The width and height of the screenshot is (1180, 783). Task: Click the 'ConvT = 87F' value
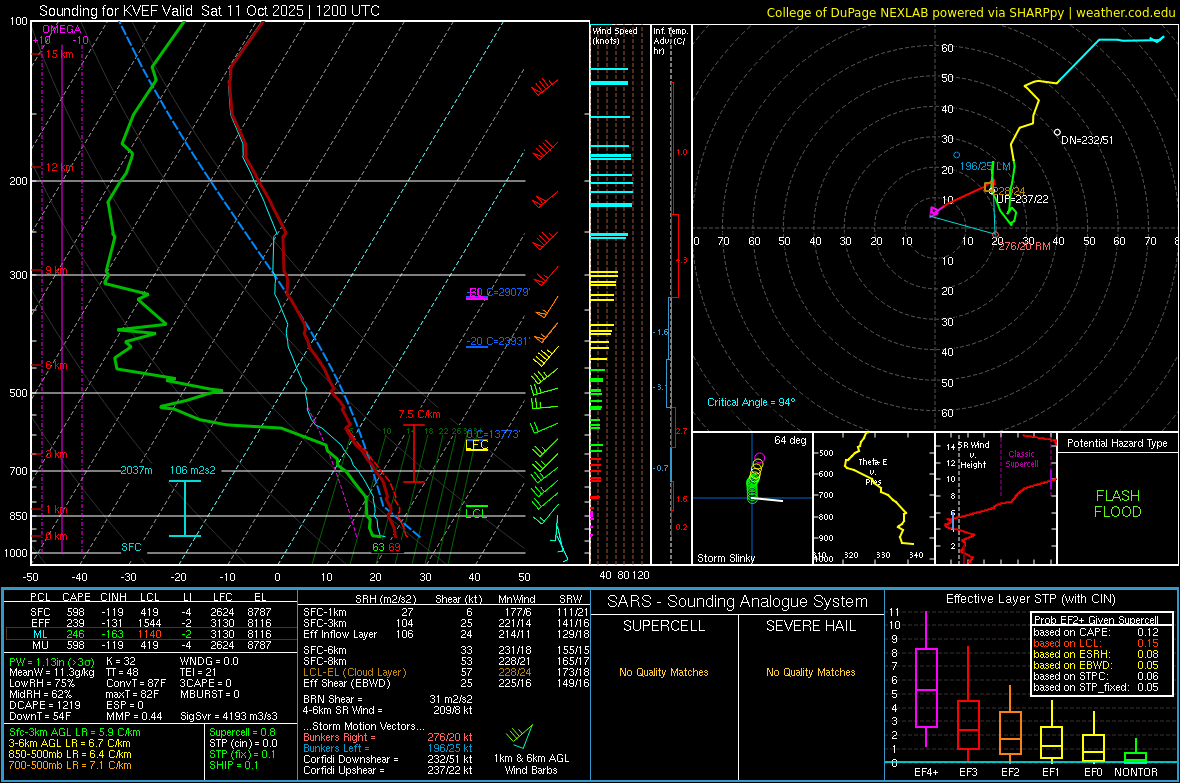tap(136, 683)
